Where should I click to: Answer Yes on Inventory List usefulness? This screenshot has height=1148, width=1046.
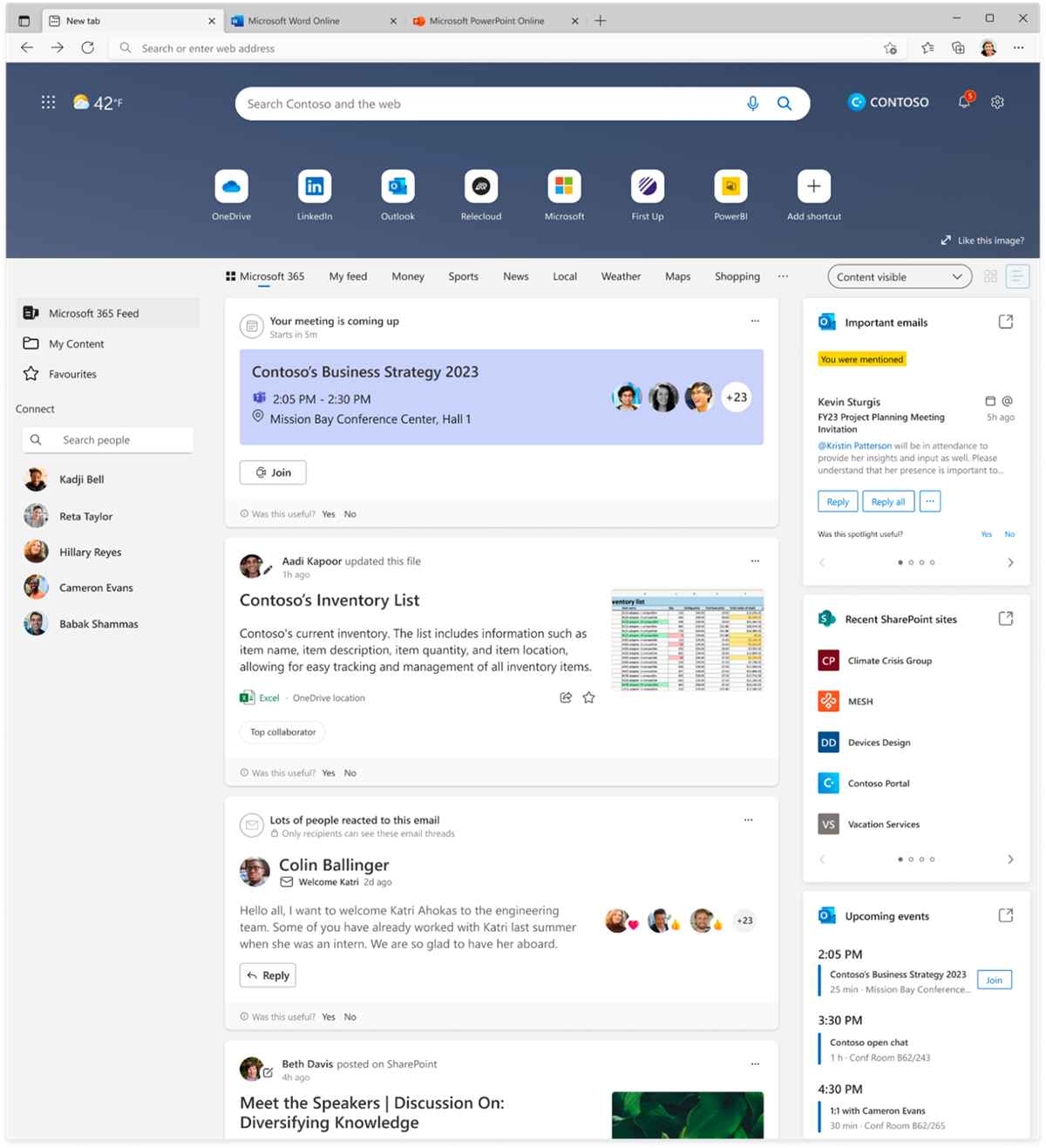coord(329,773)
